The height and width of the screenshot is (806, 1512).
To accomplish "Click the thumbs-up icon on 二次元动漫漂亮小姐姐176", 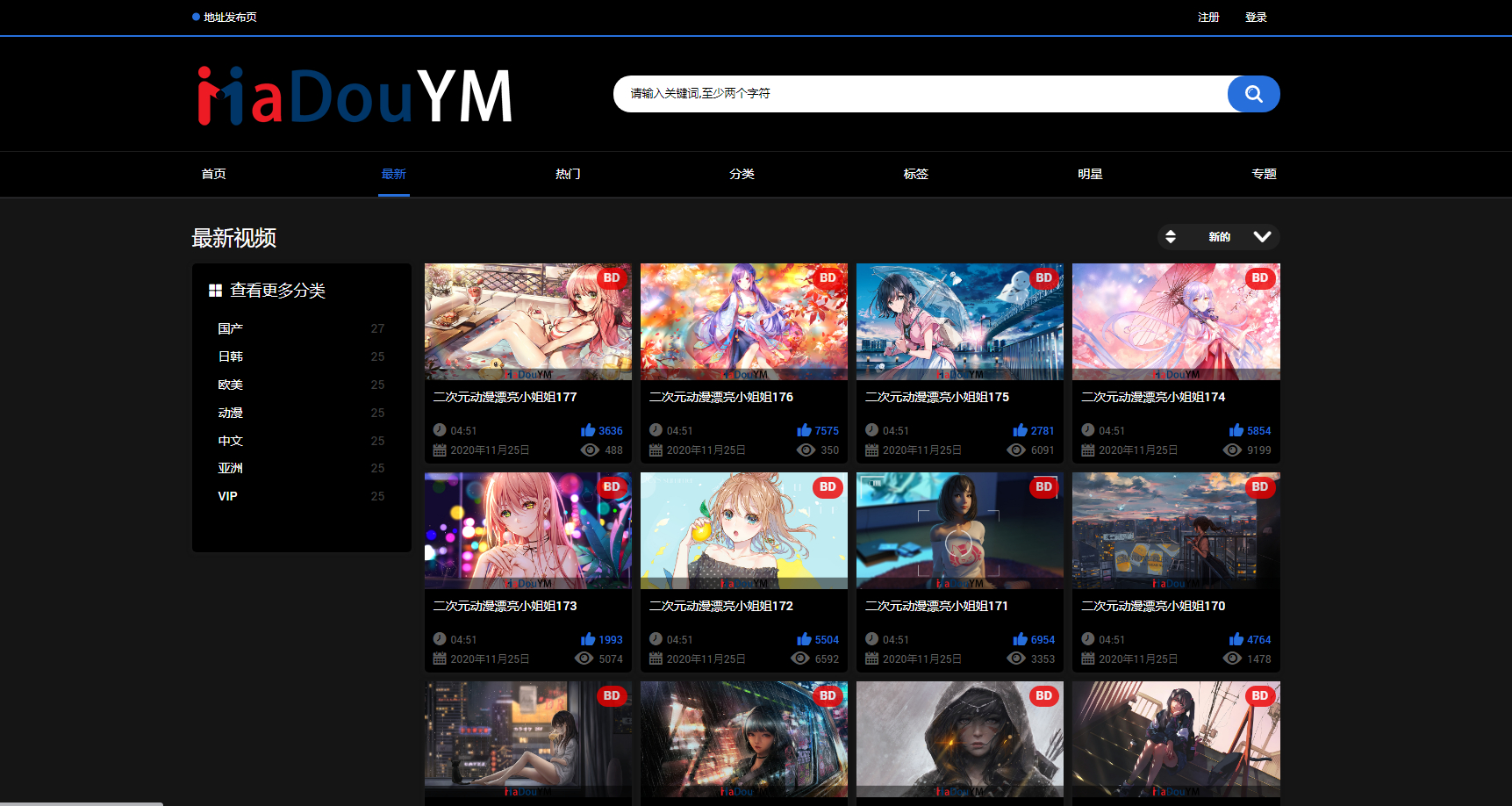I will point(802,430).
